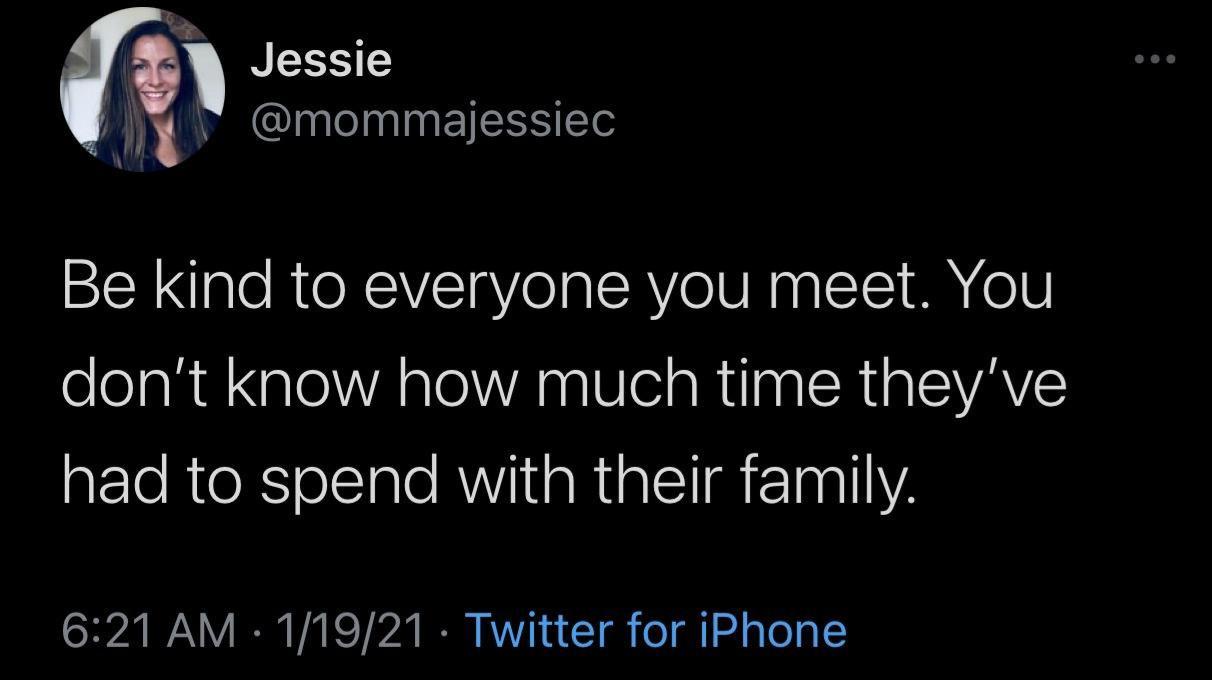Open the display name Jessie
Screen dimensions: 1212x680
[320, 62]
